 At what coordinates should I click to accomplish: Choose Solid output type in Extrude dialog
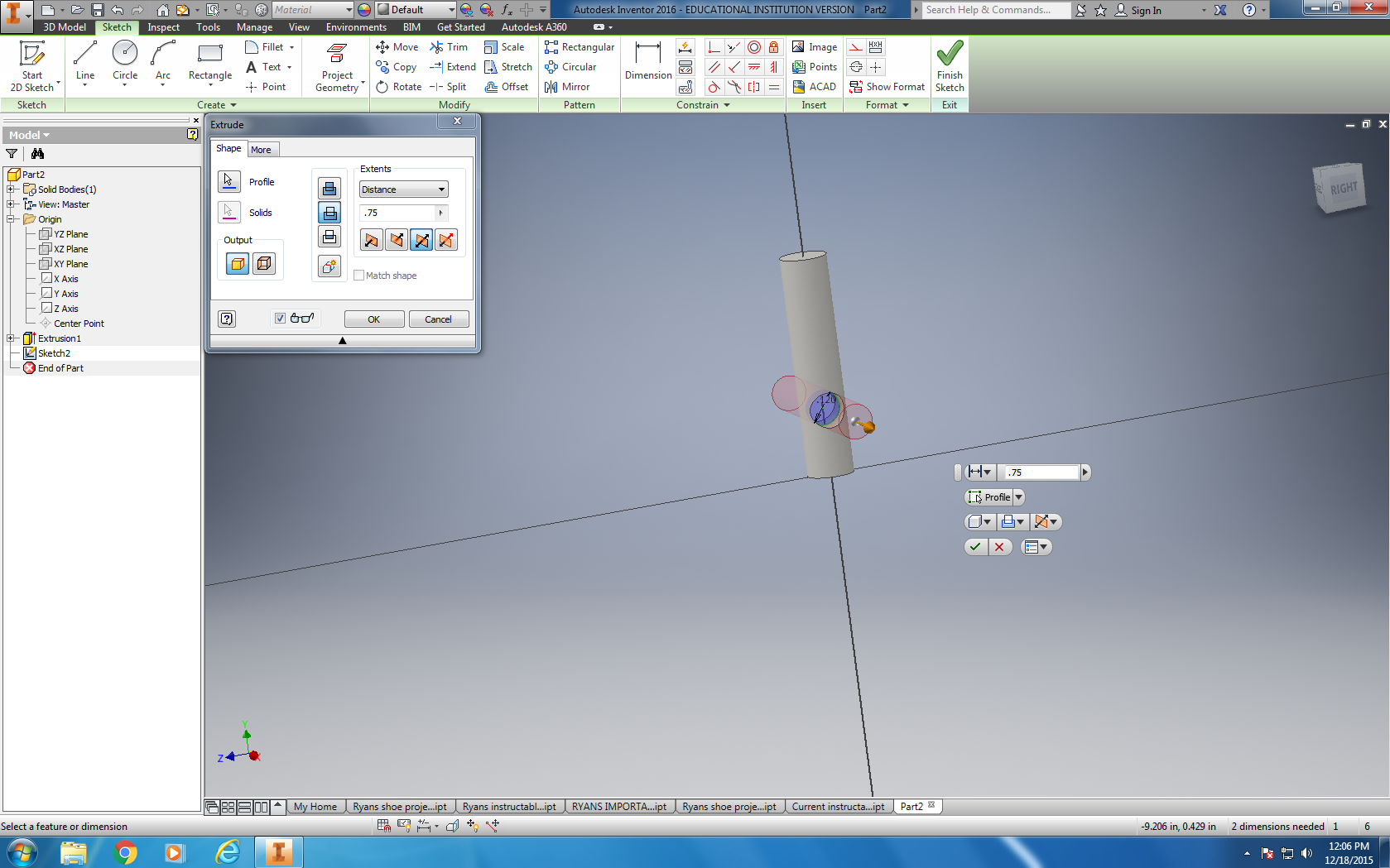pyautogui.click(x=238, y=264)
